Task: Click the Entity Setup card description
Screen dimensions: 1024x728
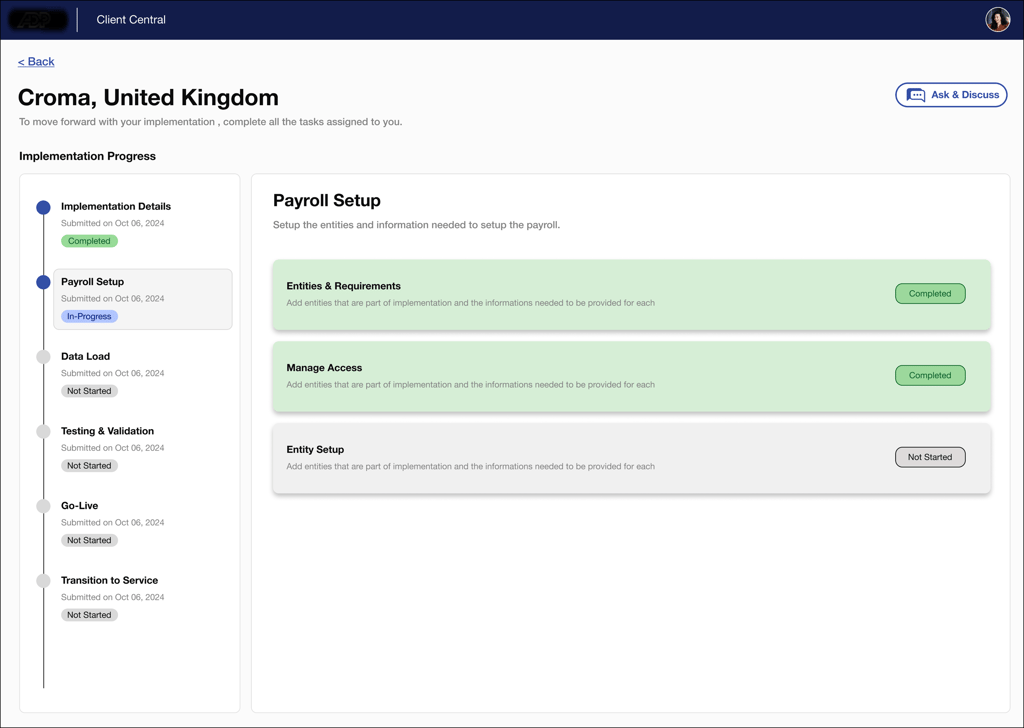Action: tap(470, 466)
